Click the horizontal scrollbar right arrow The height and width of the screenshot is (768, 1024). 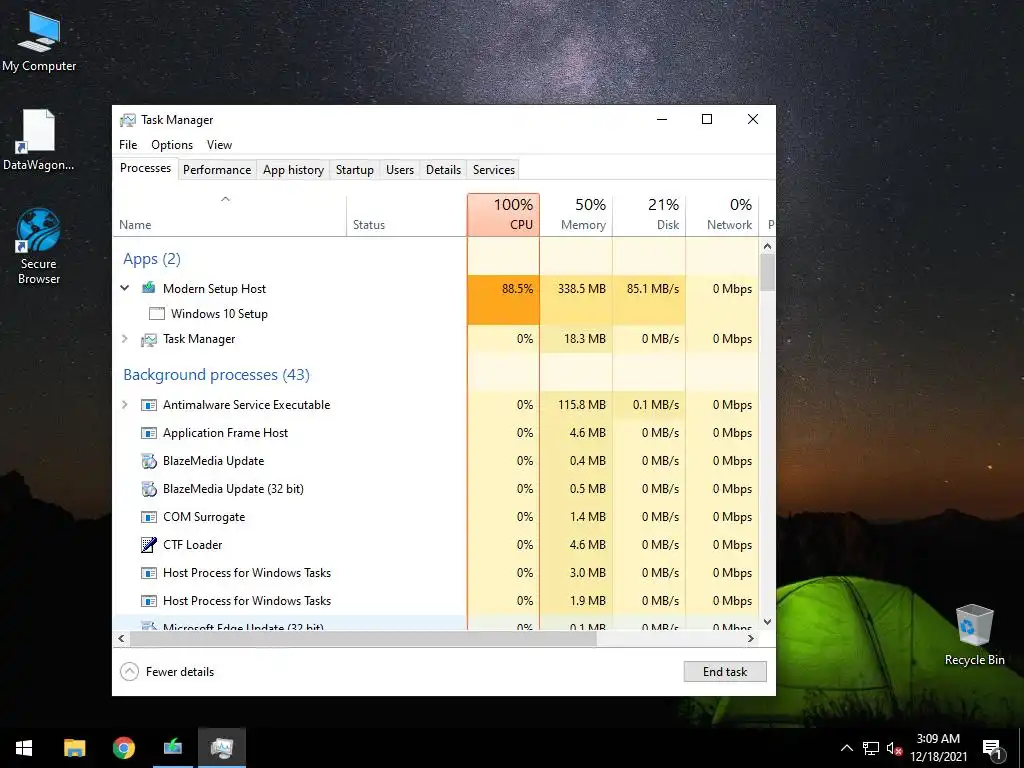(x=751, y=638)
